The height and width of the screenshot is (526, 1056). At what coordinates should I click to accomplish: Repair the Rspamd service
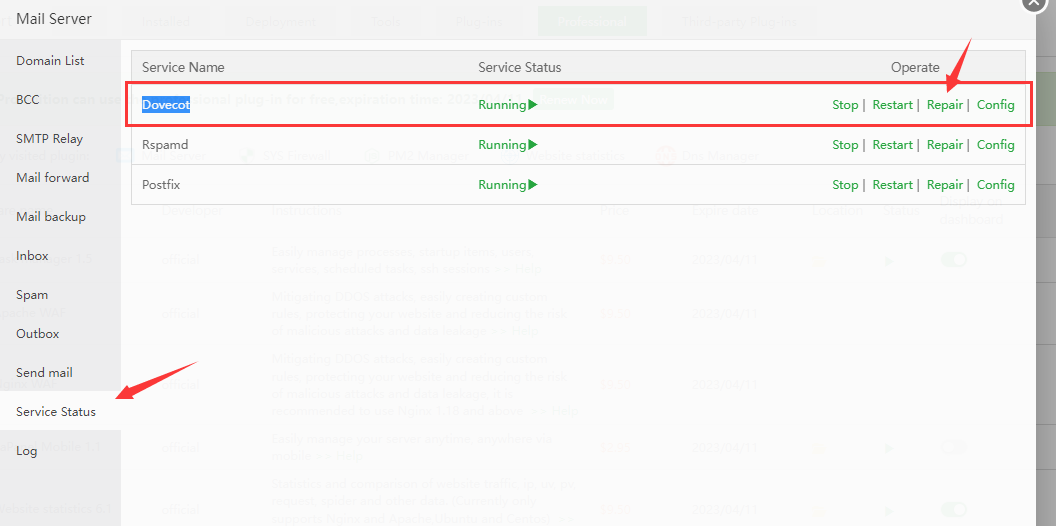(945, 145)
